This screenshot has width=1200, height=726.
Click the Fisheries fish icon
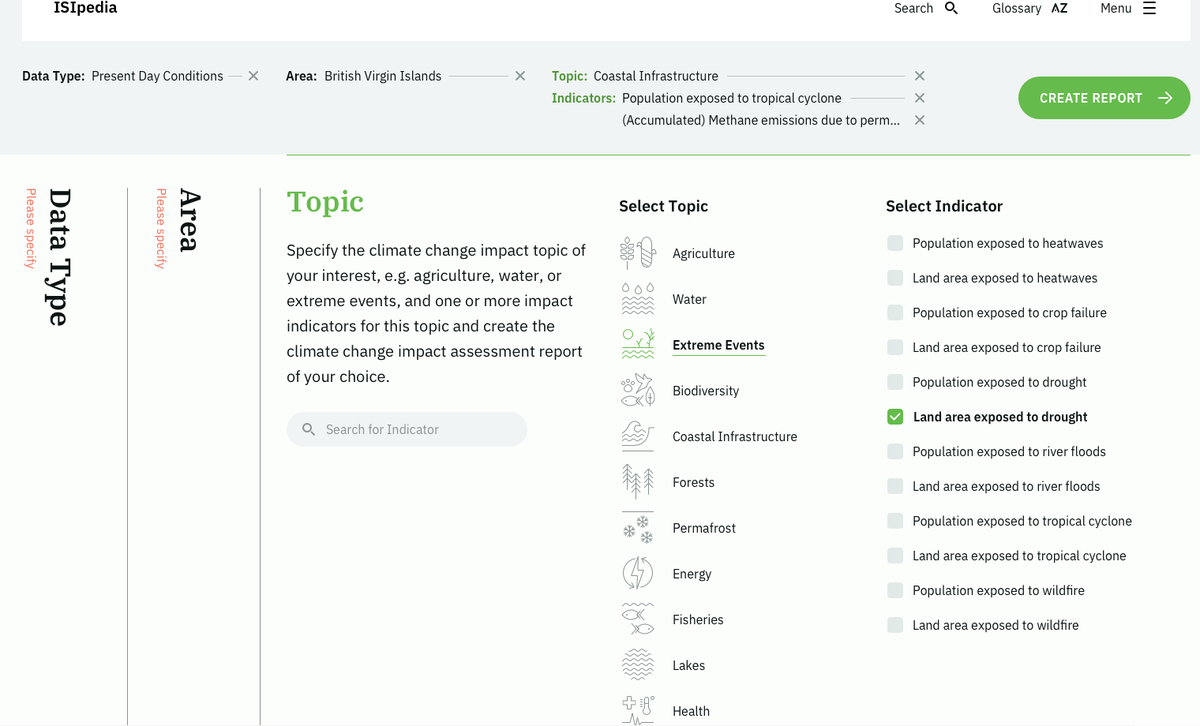(x=638, y=618)
